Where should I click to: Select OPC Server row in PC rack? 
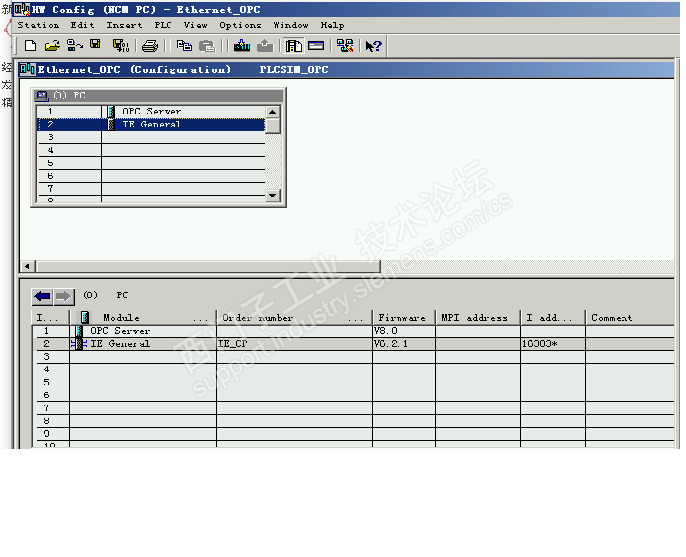pos(151,112)
